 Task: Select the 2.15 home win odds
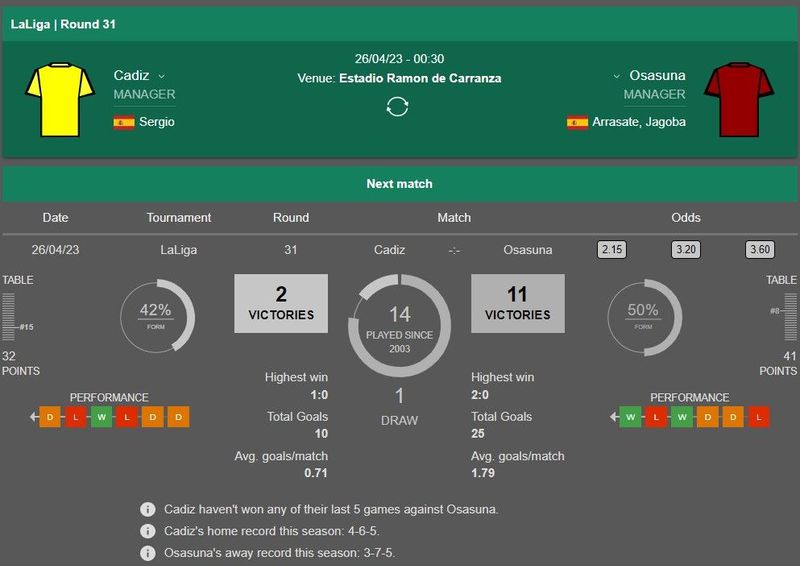pos(612,250)
